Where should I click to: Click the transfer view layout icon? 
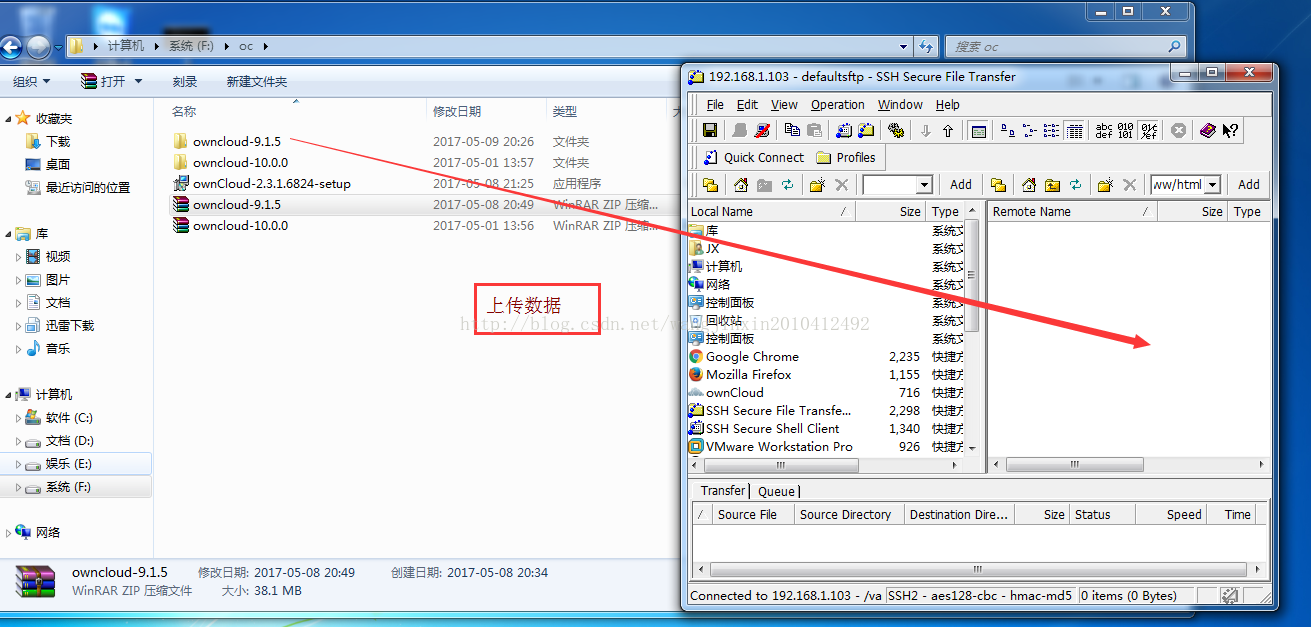pyautogui.click(x=979, y=131)
